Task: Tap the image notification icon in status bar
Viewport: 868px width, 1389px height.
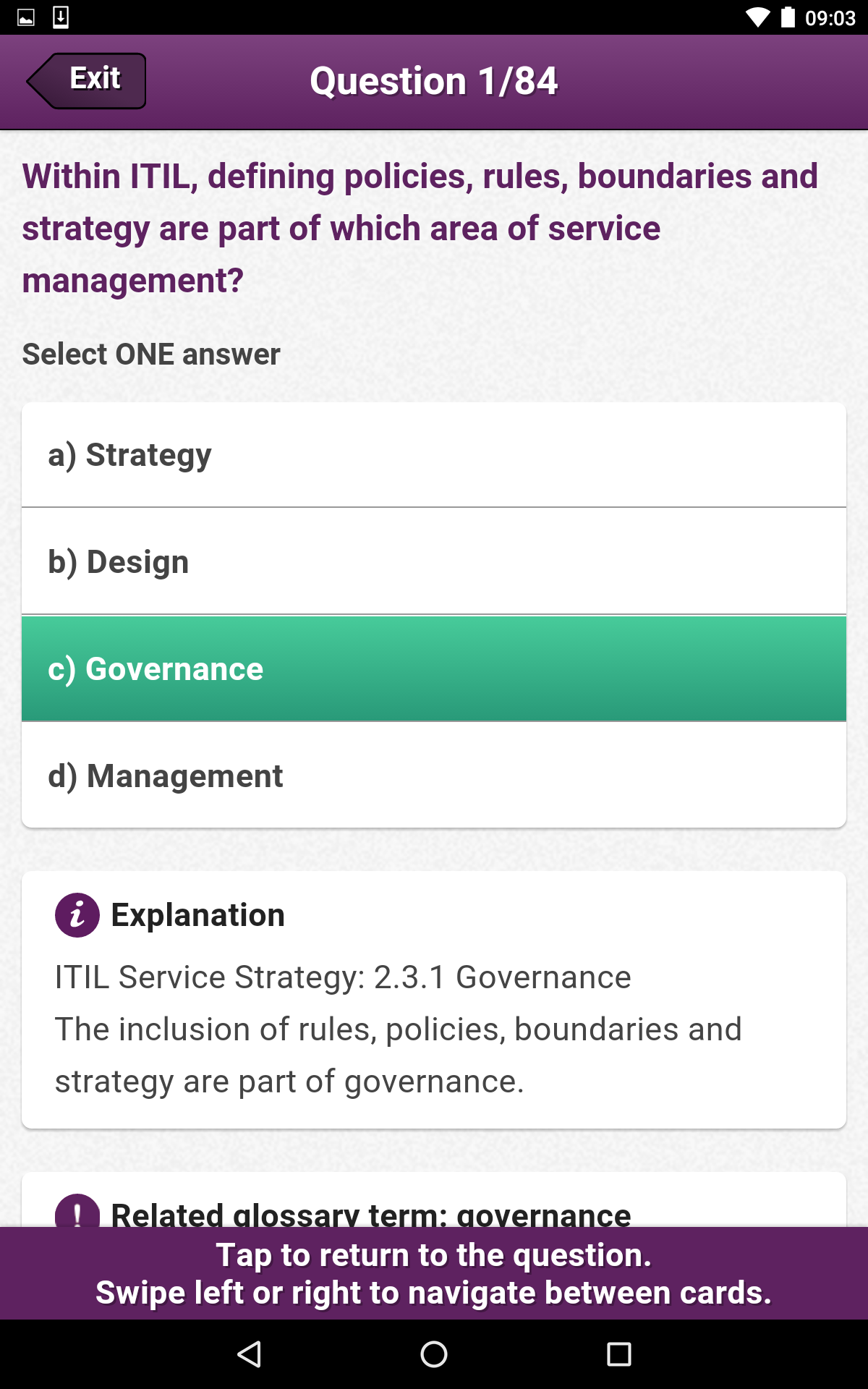Action: 26,17
